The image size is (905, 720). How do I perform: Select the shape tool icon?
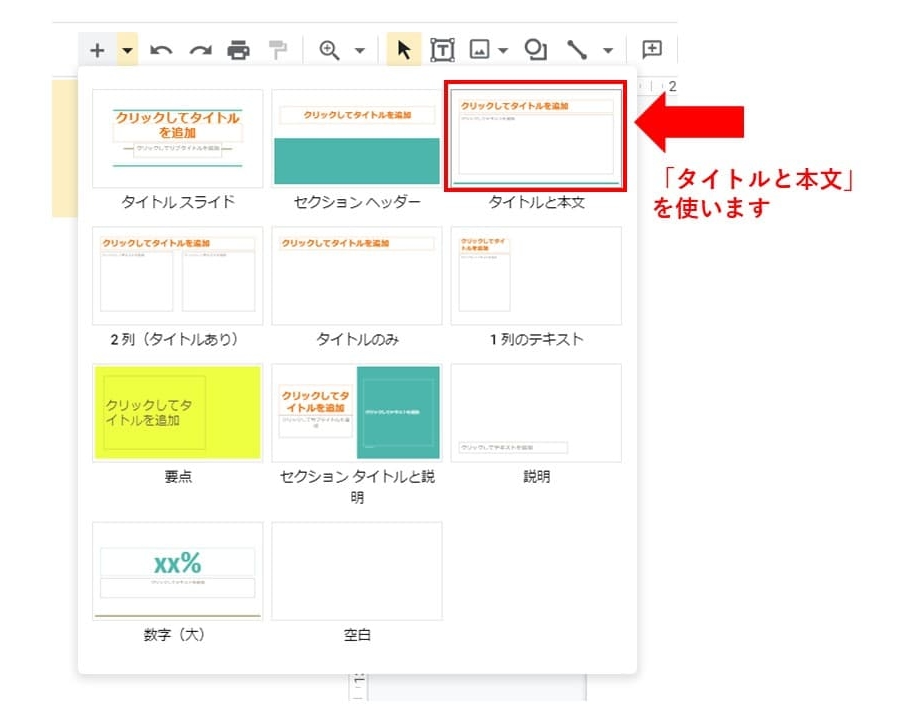[x=536, y=50]
